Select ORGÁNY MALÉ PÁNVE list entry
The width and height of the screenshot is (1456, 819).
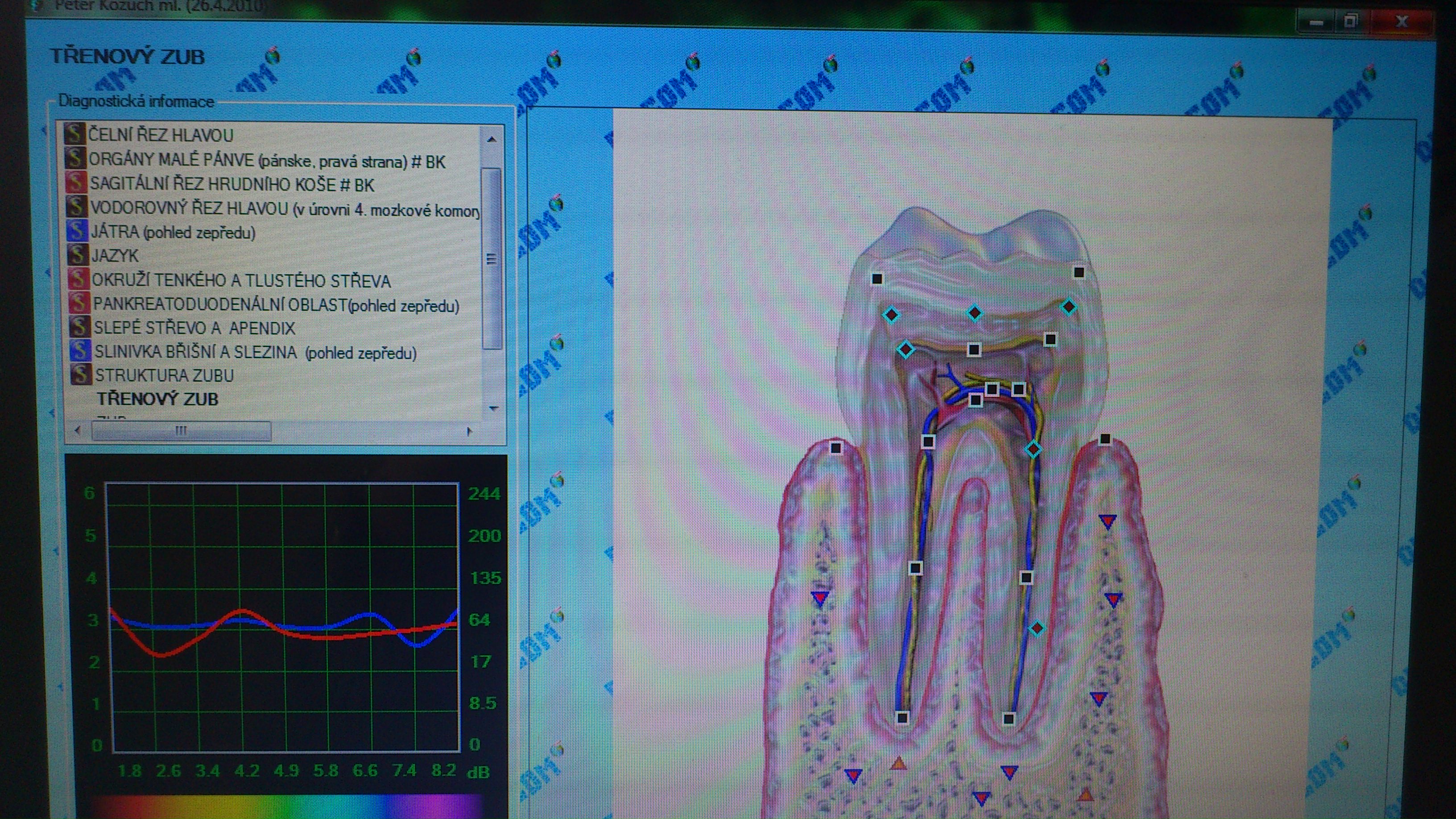pos(267,161)
